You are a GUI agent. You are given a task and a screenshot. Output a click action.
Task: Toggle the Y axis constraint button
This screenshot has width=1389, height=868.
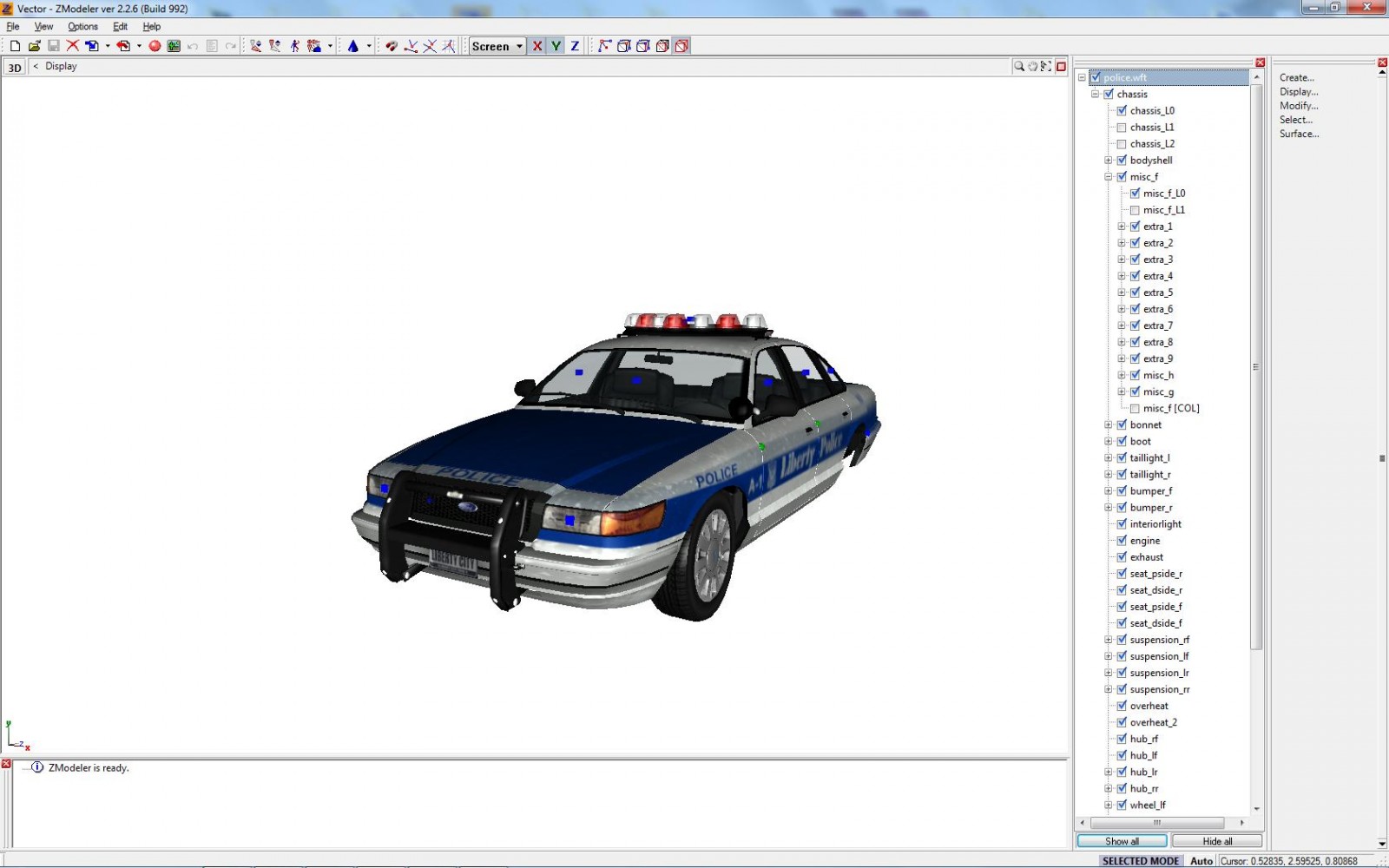[x=556, y=46]
